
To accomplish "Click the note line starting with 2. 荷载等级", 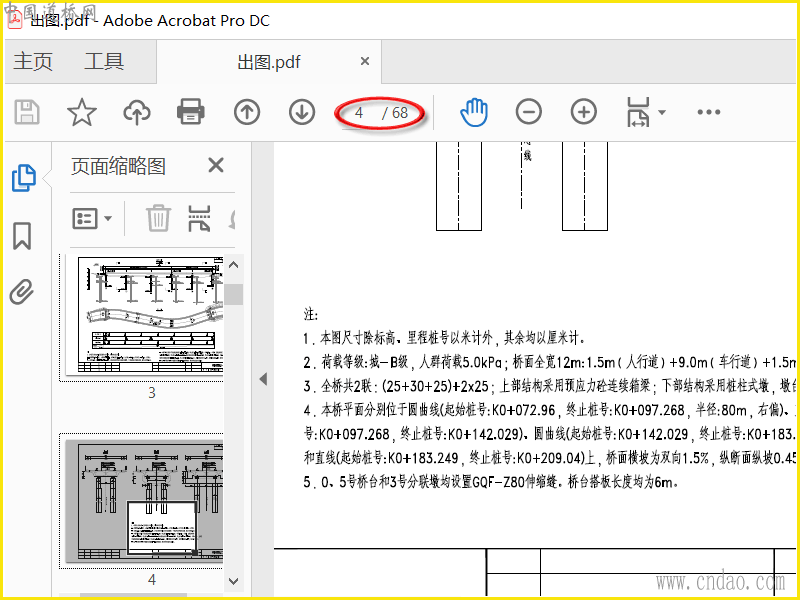I will 549,362.
